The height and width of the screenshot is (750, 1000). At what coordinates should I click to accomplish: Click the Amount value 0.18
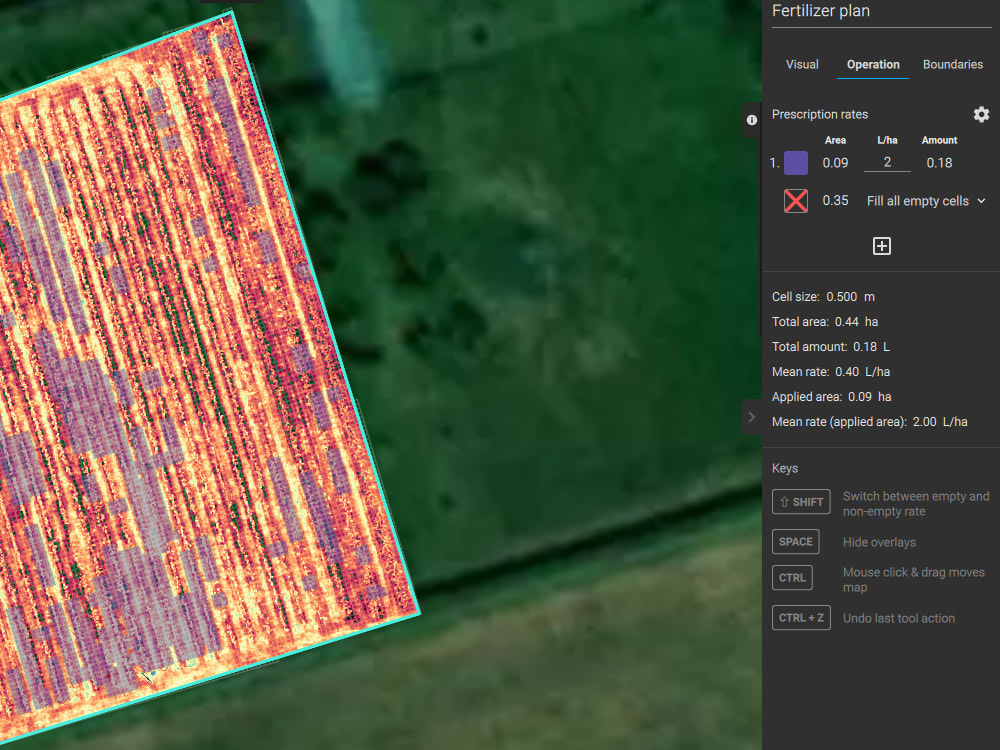pos(939,162)
